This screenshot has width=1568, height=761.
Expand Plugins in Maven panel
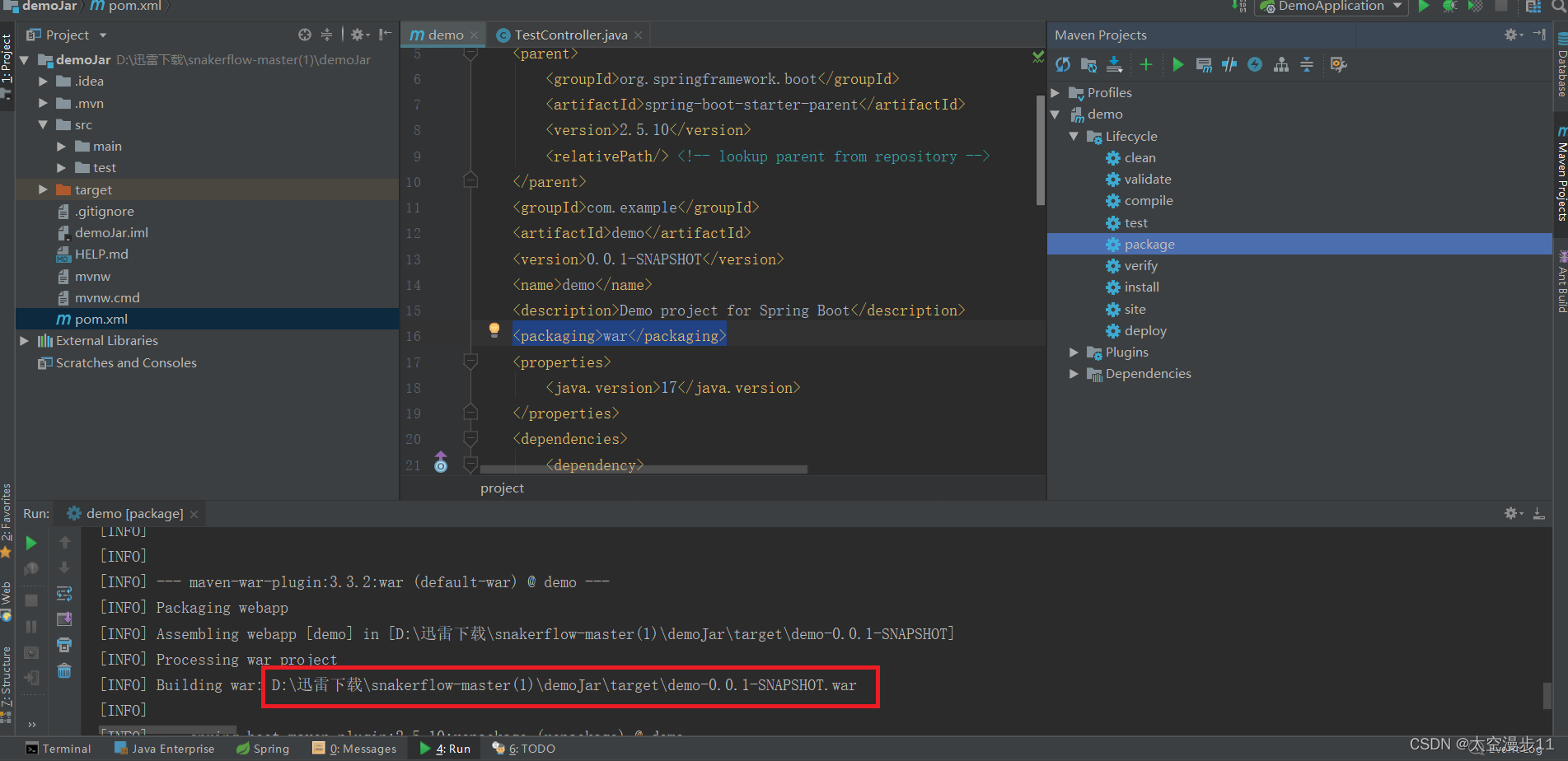pyautogui.click(x=1074, y=352)
